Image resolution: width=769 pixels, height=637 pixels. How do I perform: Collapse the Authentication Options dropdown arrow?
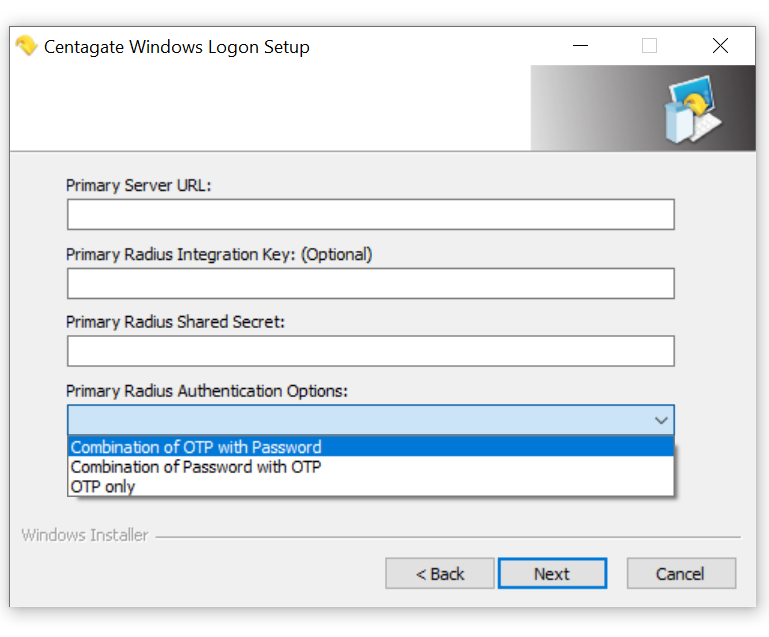661,420
